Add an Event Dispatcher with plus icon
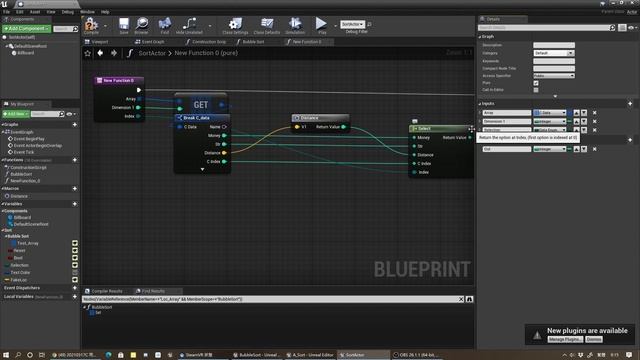Screen dimensions: 640x360 [x=75, y=288]
